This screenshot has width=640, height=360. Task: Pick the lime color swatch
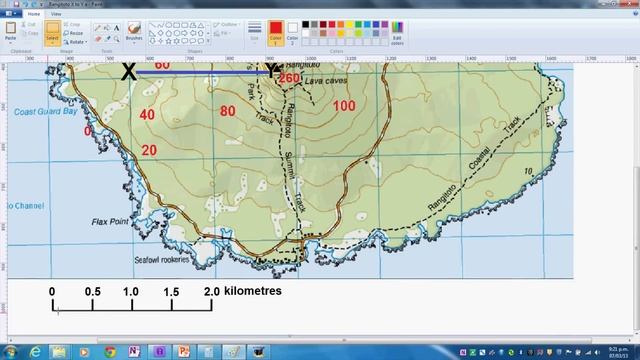tap(358, 33)
